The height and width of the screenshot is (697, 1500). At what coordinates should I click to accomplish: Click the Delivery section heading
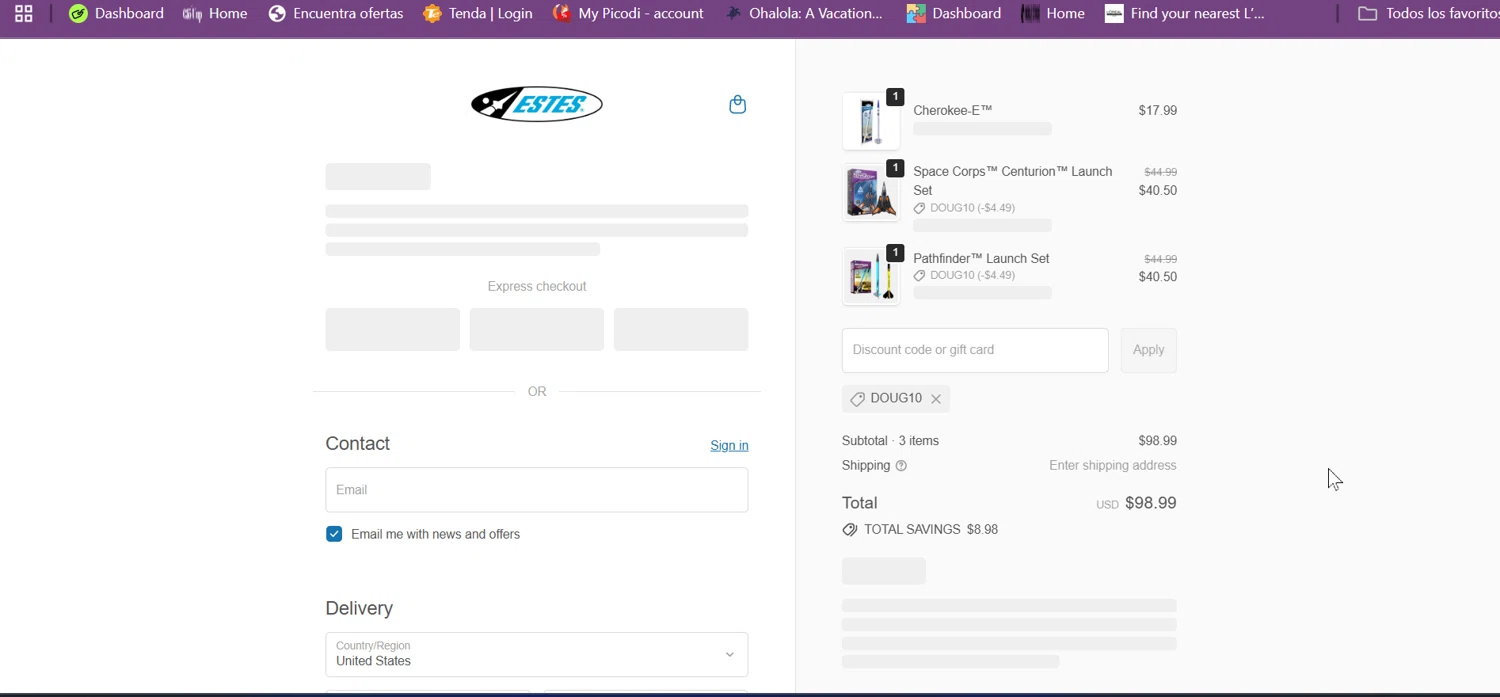[359, 609]
